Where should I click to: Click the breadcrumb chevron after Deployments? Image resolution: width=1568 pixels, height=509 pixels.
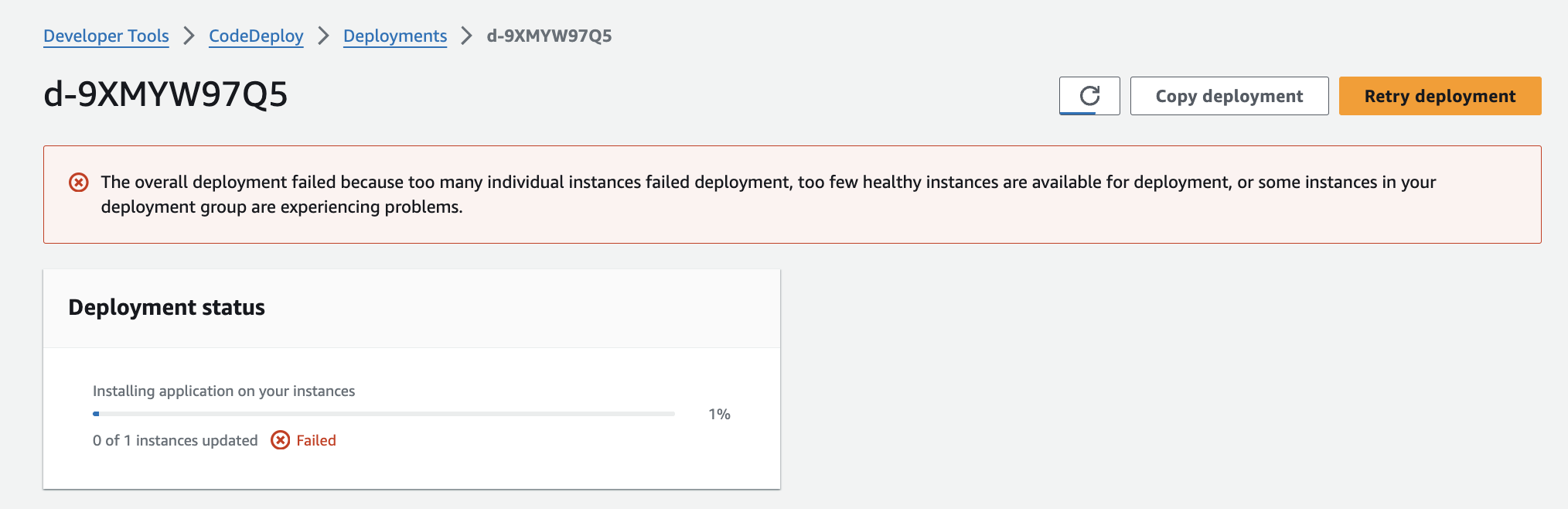(466, 36)
